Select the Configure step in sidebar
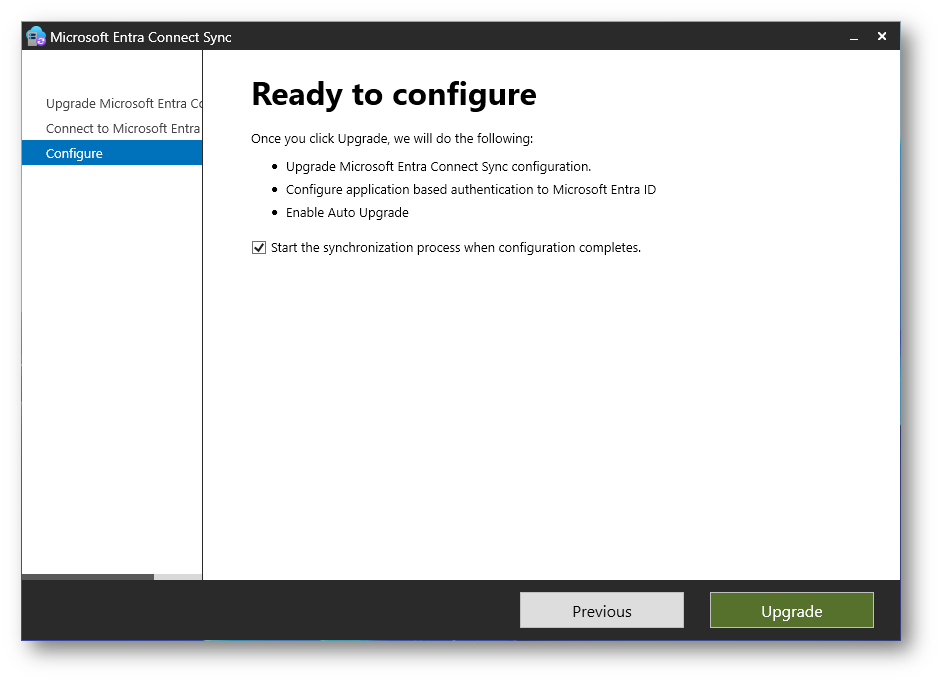The width and height of the screenshot is (943, 683). pyautogui.click(x=112, y=153)
